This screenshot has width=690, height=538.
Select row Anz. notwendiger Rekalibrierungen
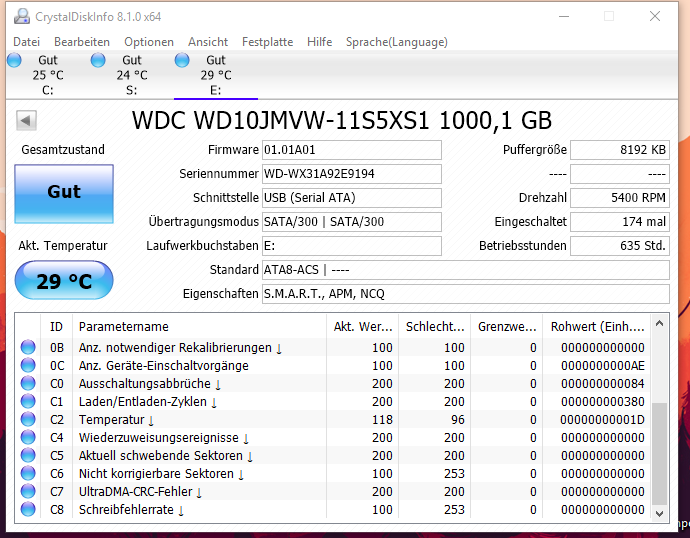click(x=333, y=347)
